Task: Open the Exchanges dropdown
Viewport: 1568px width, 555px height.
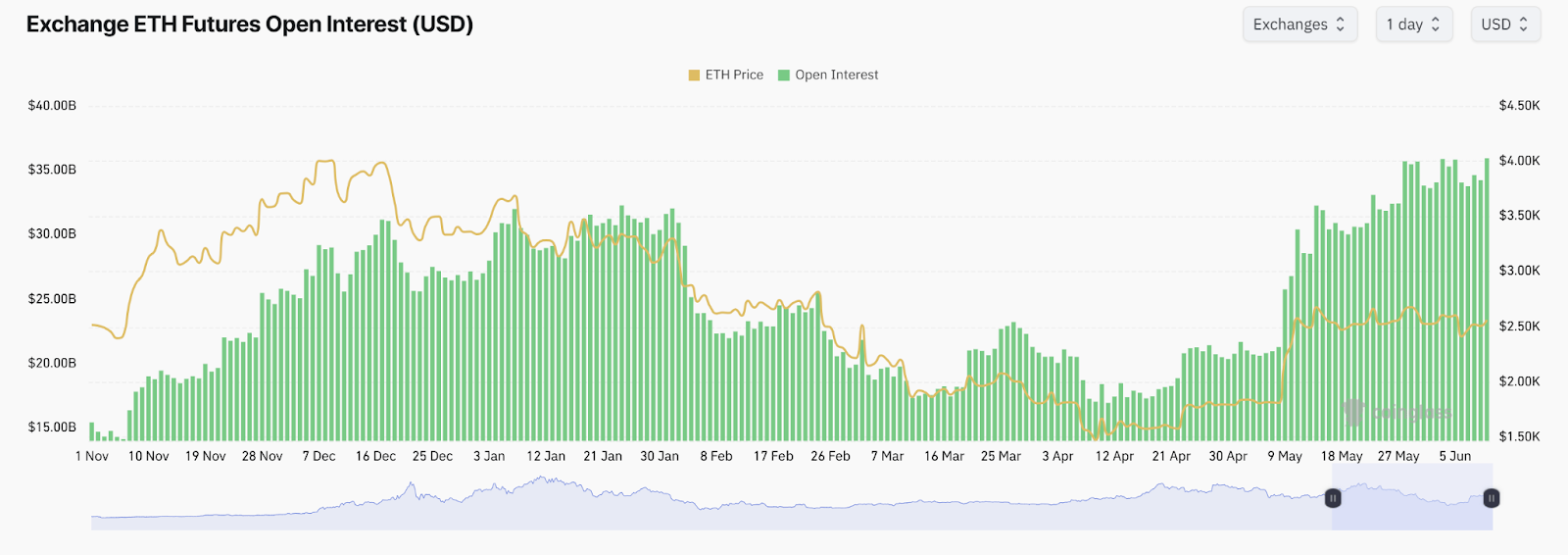Action: point(1298,25)
